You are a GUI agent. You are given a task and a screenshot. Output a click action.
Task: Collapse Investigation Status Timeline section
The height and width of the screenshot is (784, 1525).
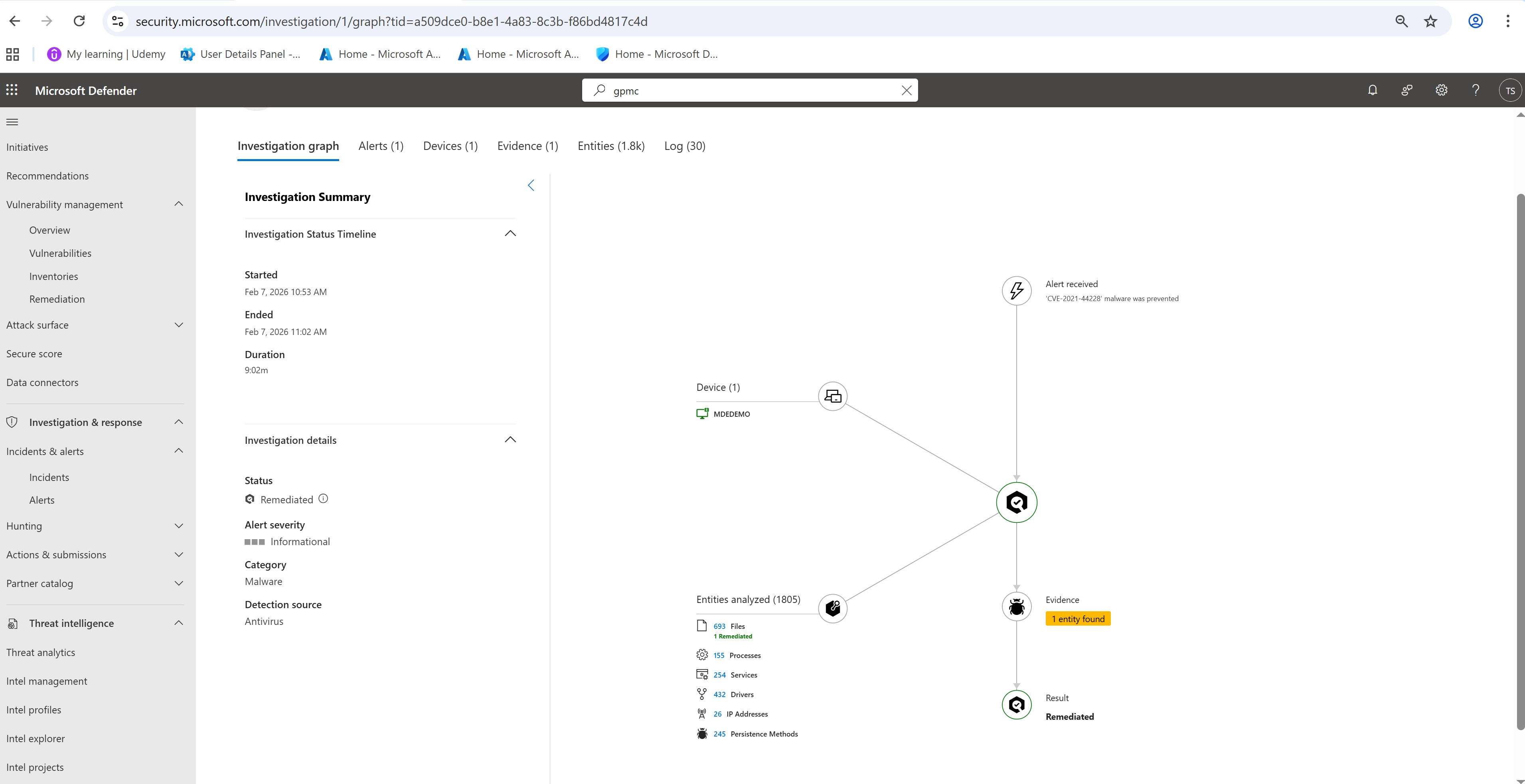click(510, 234)
